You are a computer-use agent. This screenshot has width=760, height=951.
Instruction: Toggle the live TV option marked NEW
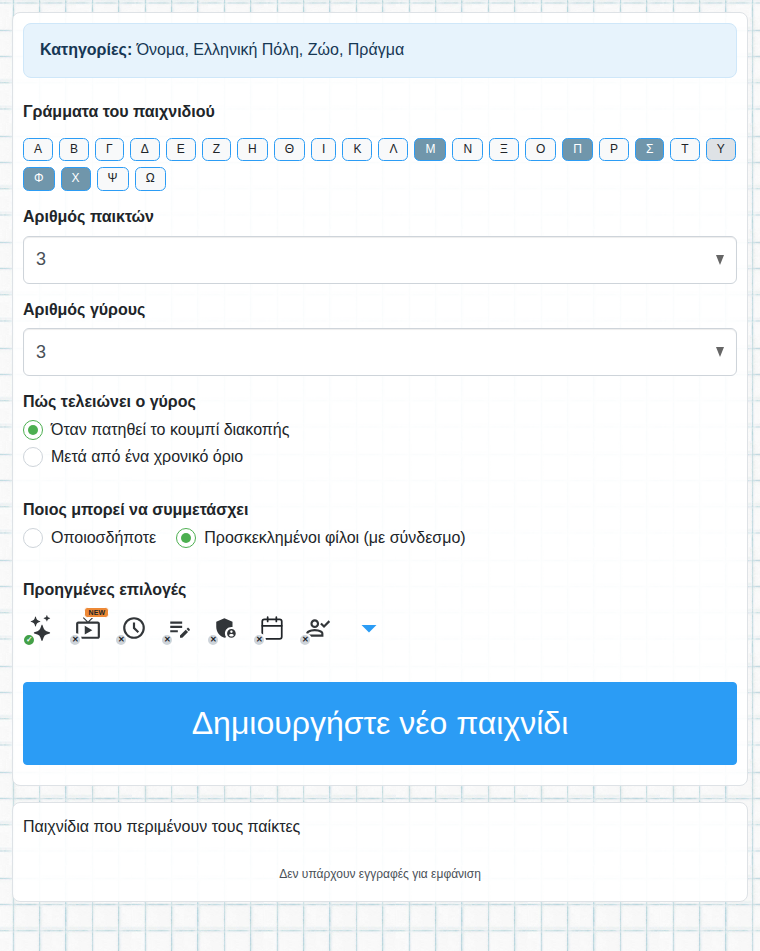click(x=87, y=627)
